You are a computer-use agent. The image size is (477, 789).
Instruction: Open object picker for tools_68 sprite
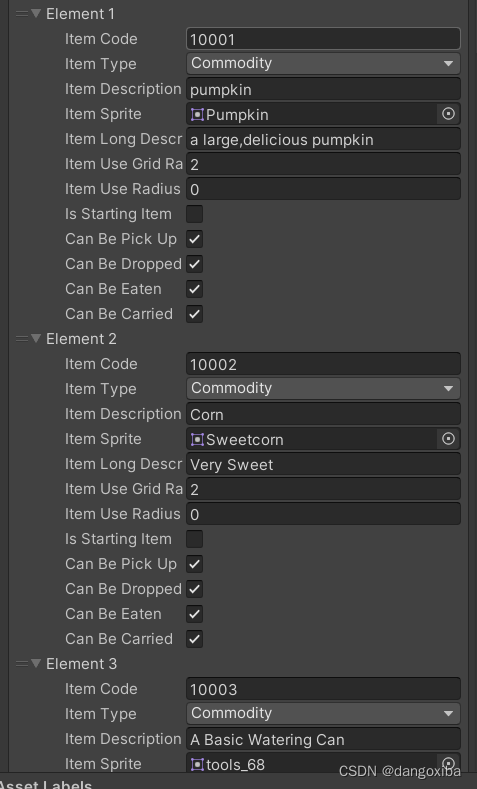tap(448, 763)
